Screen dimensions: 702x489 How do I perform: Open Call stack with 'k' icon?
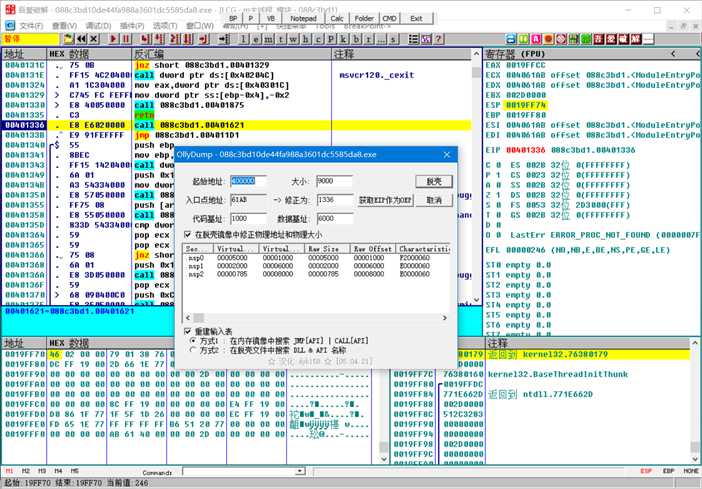point(343,39)
